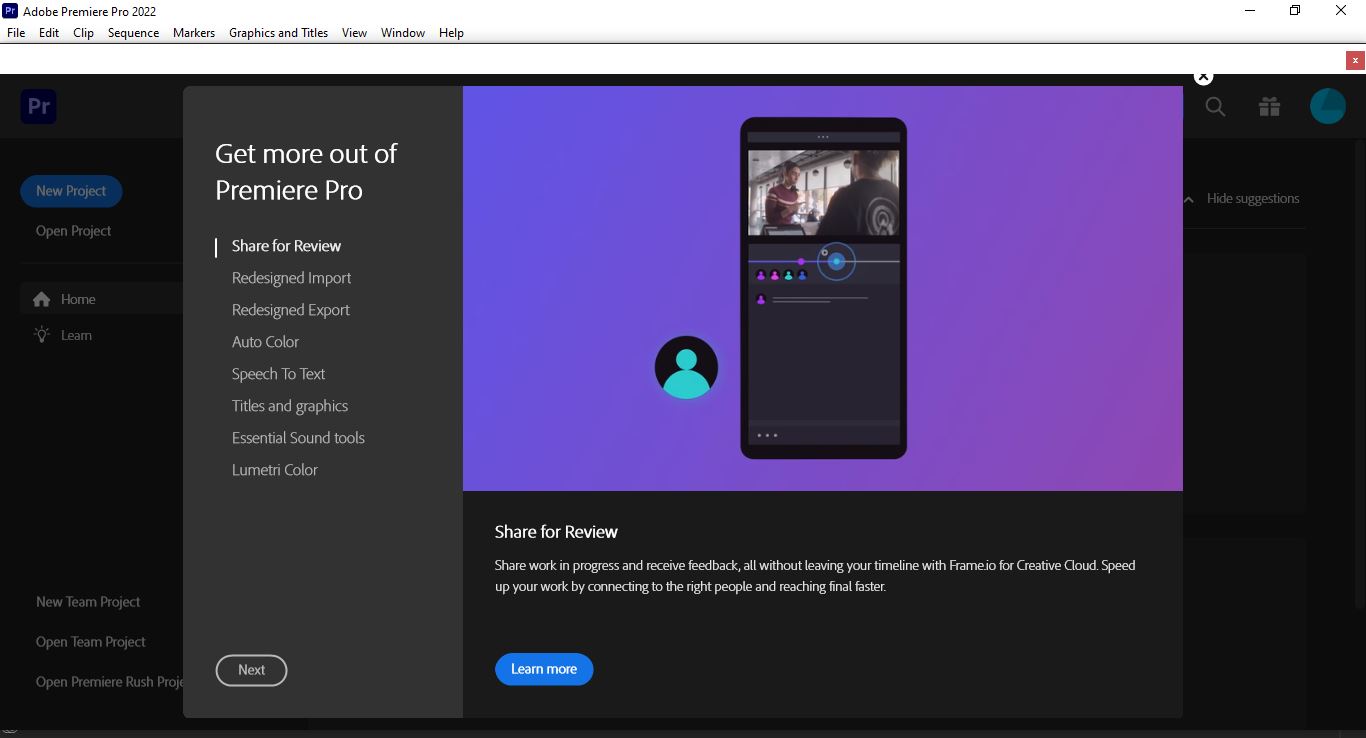1366x738 pixels.
Task: Select Speech To Text in feature list
Action: click(279, 374)
